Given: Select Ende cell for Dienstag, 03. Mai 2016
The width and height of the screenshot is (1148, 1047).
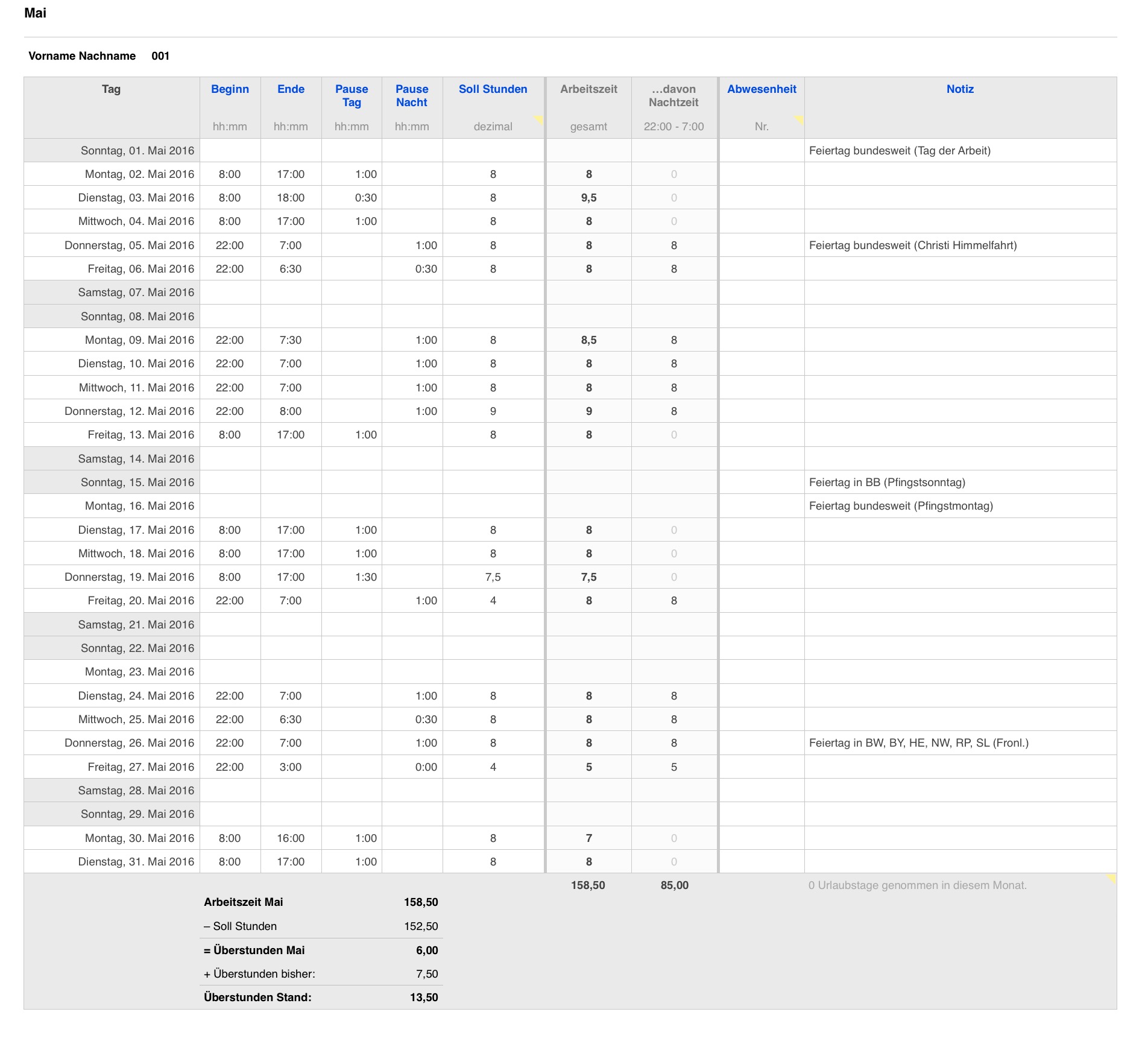Looking at the screenshot, I should pos(291,198).
